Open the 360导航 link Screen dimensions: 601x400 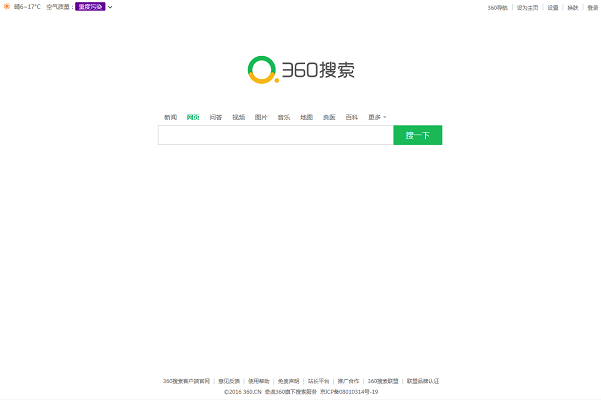point(498,8)
